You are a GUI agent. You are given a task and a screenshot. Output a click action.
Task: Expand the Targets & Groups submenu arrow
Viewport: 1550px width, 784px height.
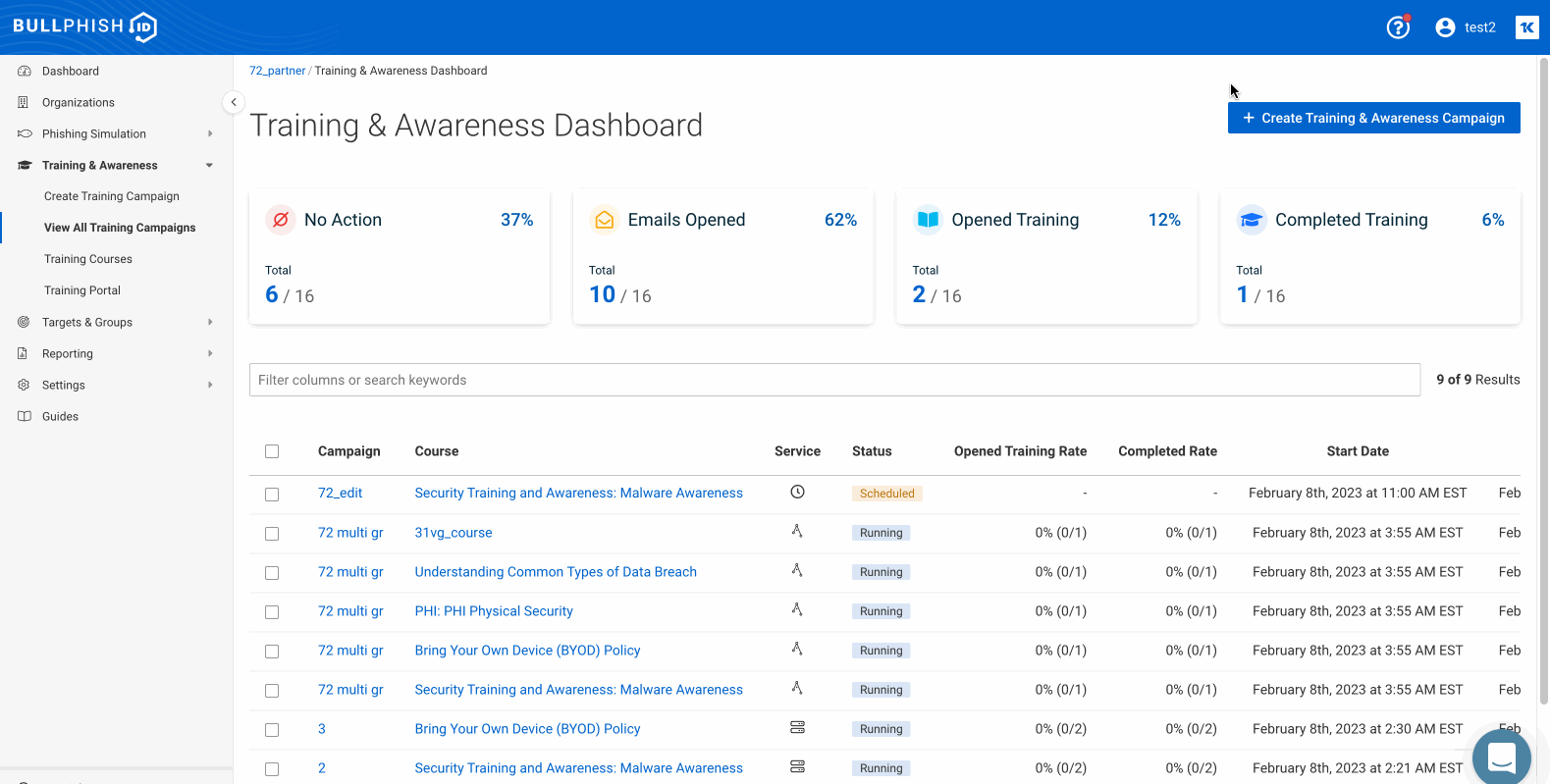(x=210, y=322)
